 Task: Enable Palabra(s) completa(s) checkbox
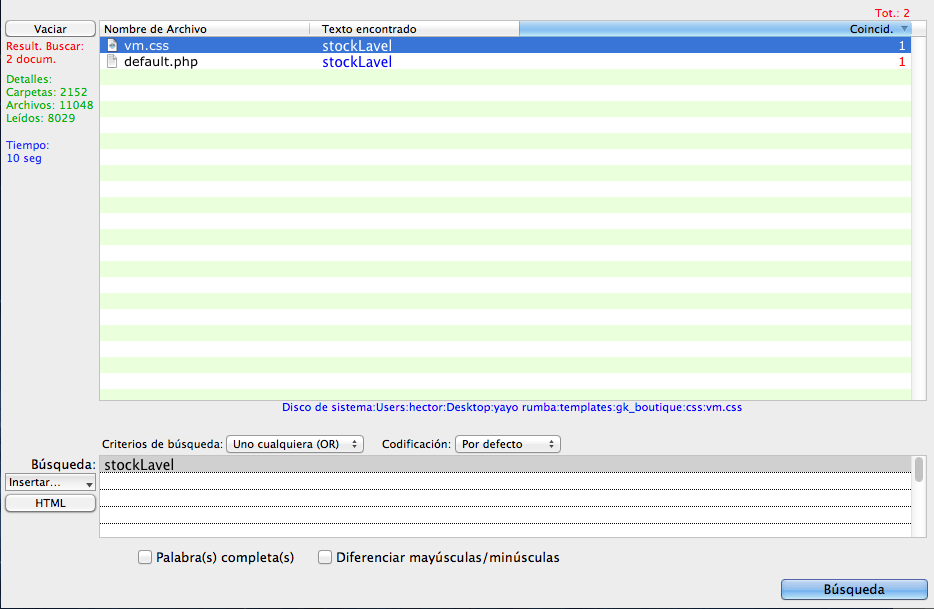pos(145,557)
